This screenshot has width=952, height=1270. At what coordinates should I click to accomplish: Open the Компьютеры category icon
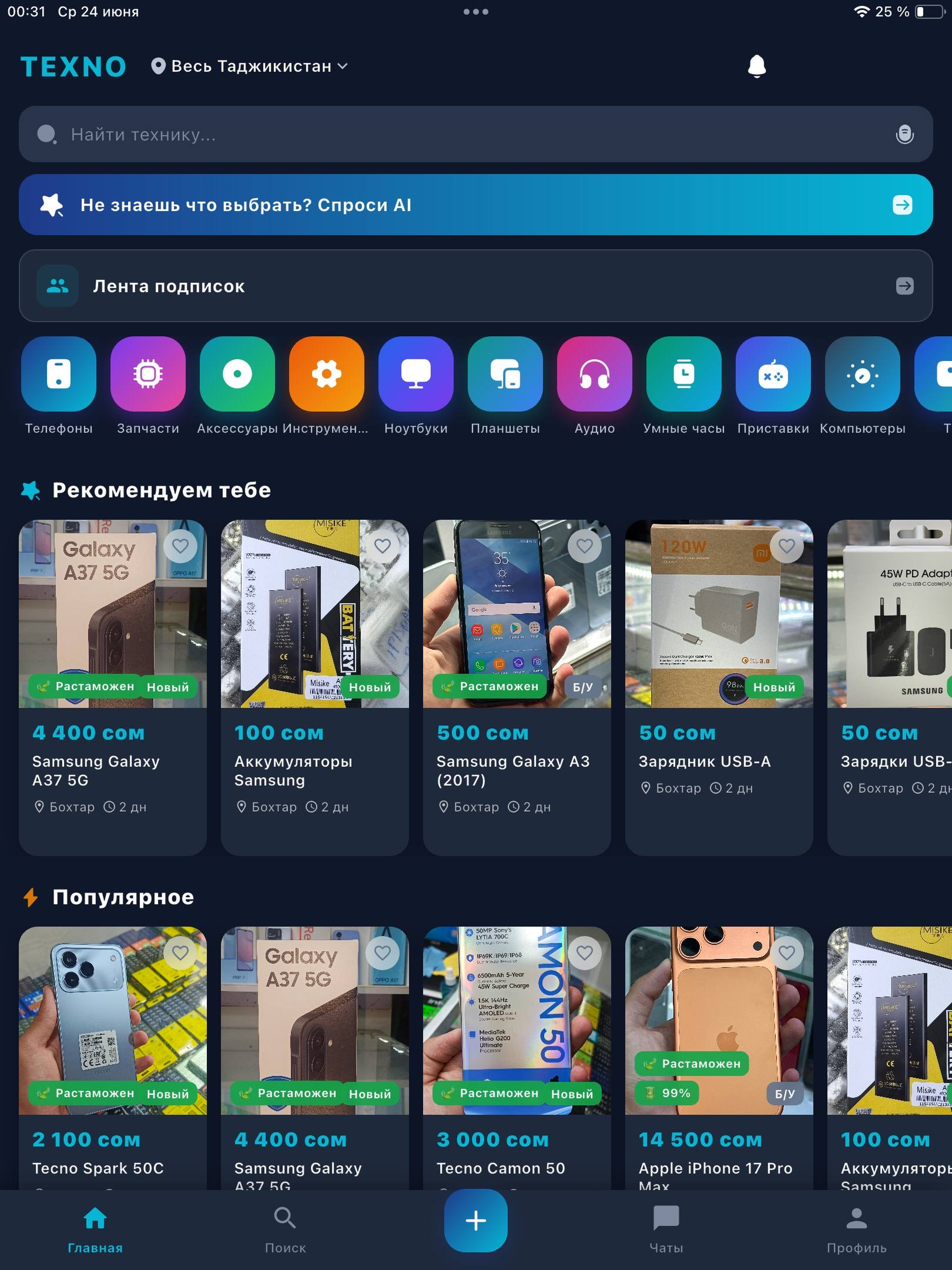[x=862, y=374]
